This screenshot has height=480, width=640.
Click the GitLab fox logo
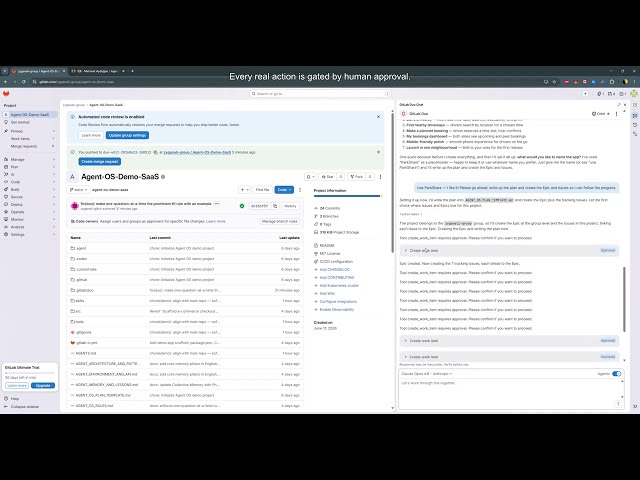click(x=6, y=94)
